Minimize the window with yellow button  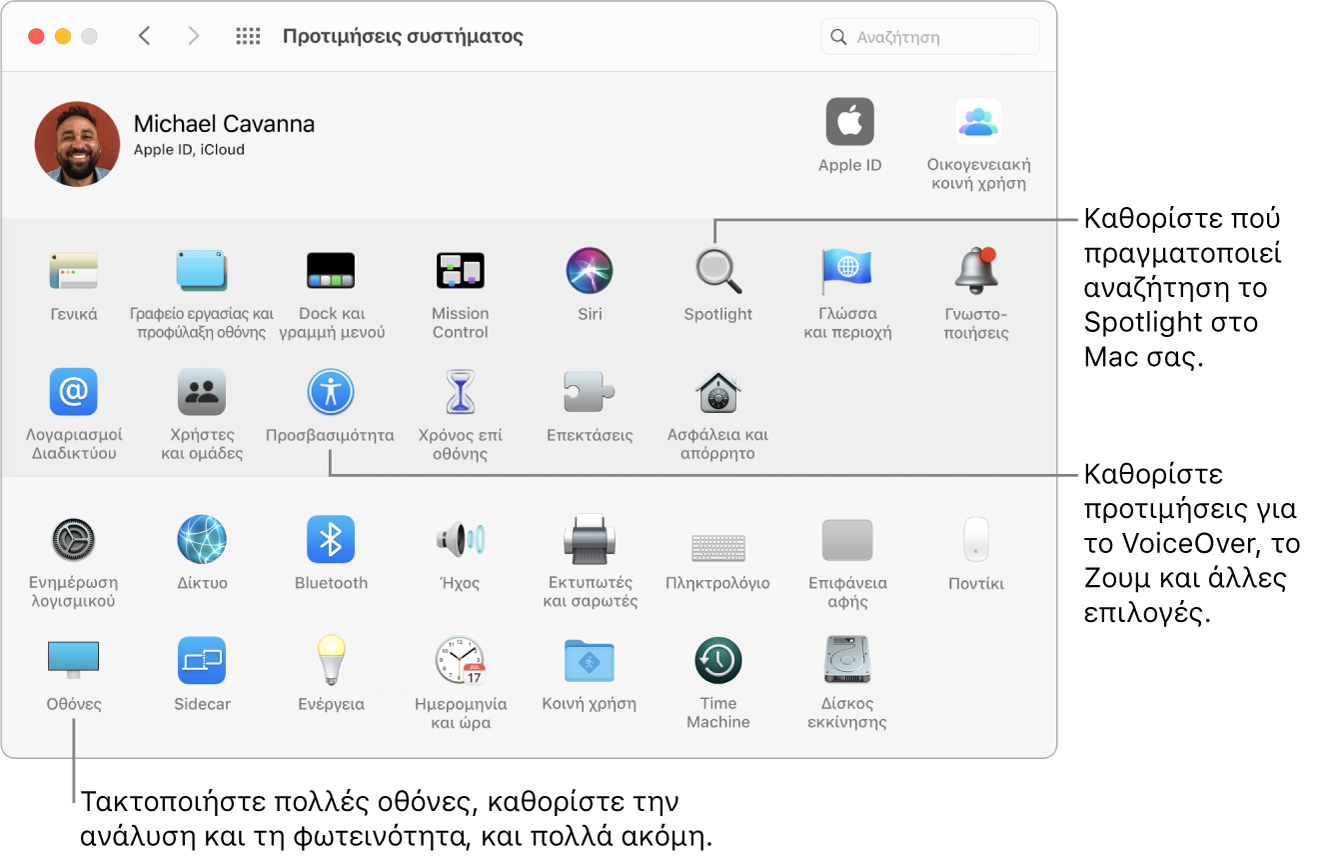pos(63,36)
